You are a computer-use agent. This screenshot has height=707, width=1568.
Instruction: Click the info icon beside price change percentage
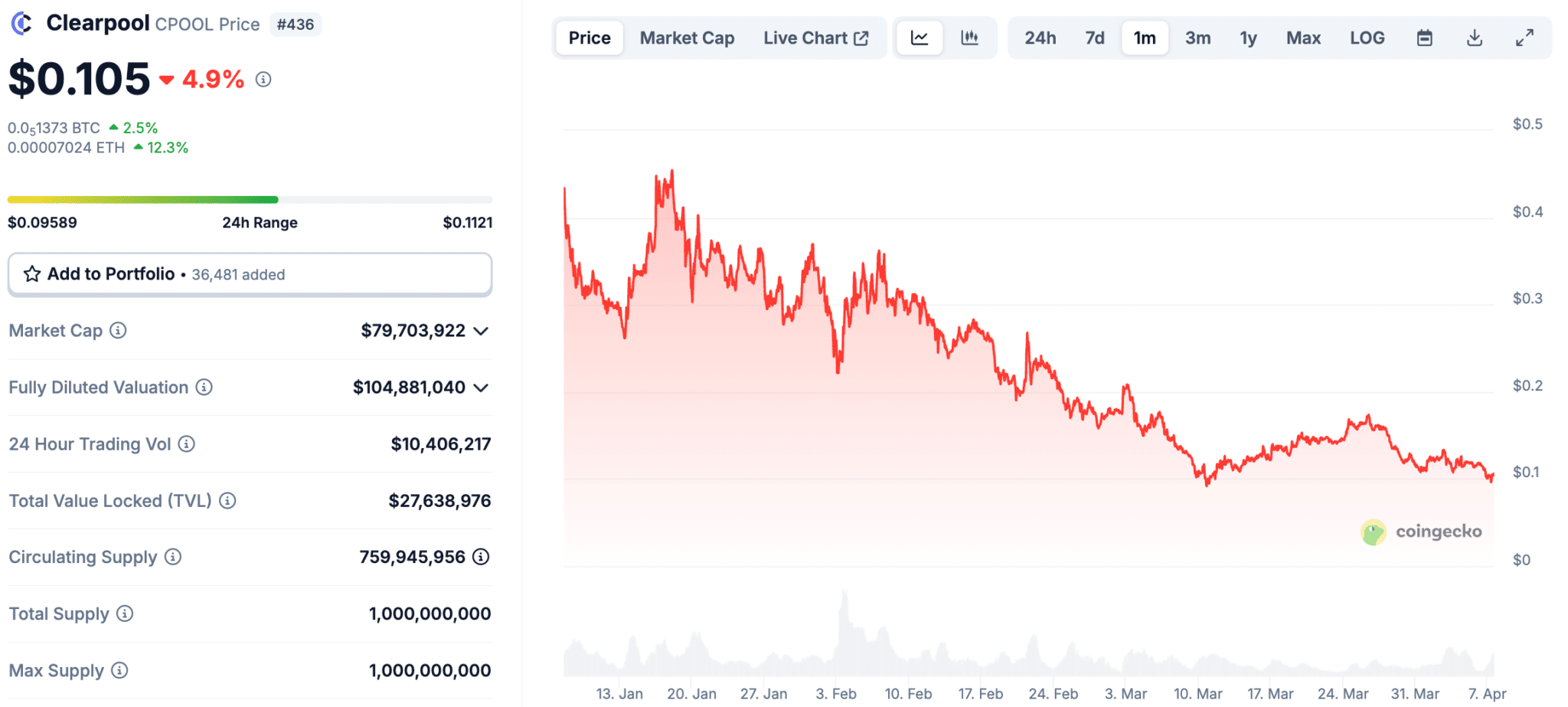263,79
